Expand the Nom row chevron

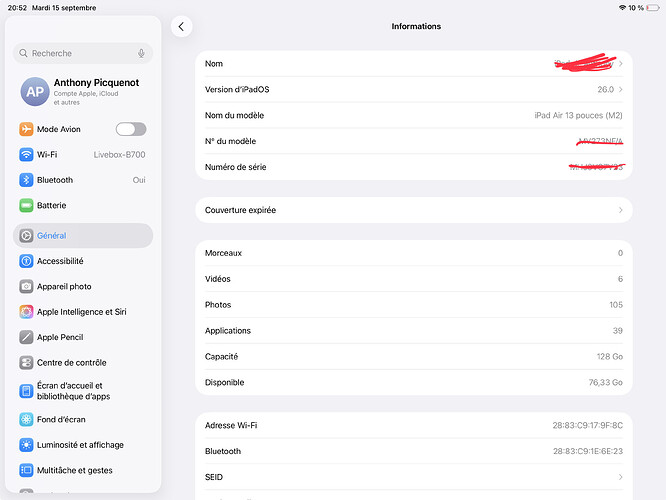click(621, 64)
